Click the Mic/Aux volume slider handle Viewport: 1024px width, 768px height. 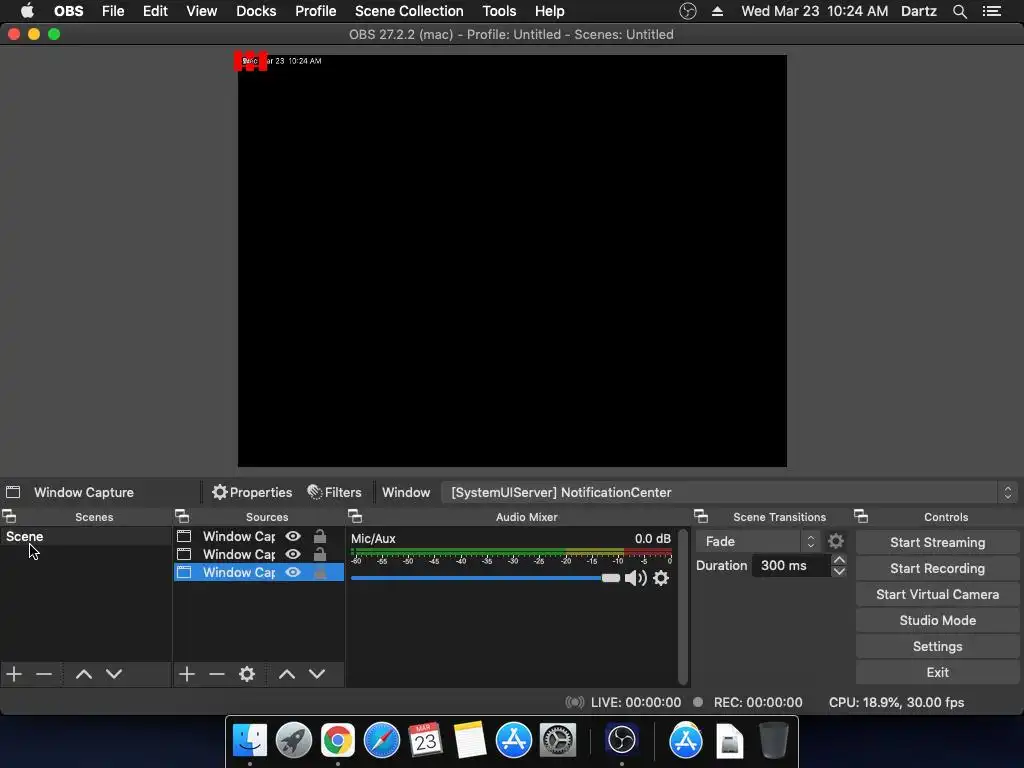(611, 578)
